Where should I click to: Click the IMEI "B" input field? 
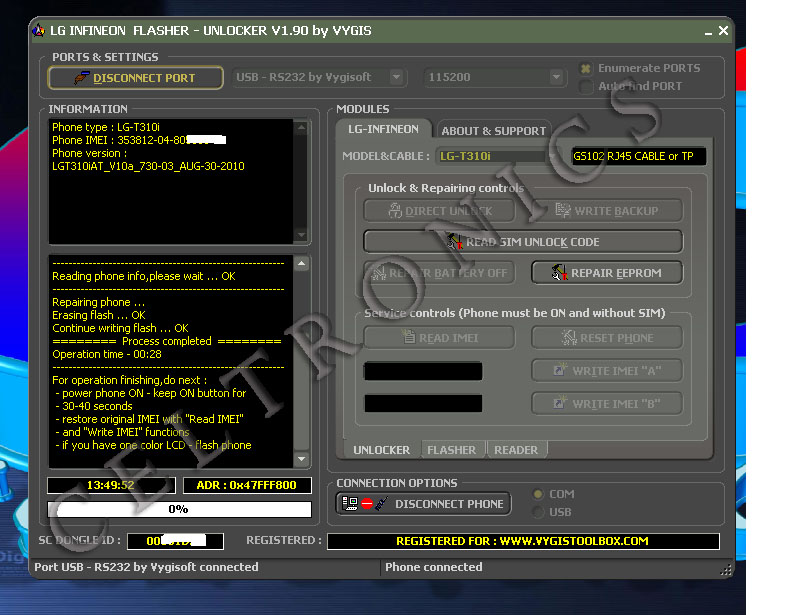click(x=423, y=403)
